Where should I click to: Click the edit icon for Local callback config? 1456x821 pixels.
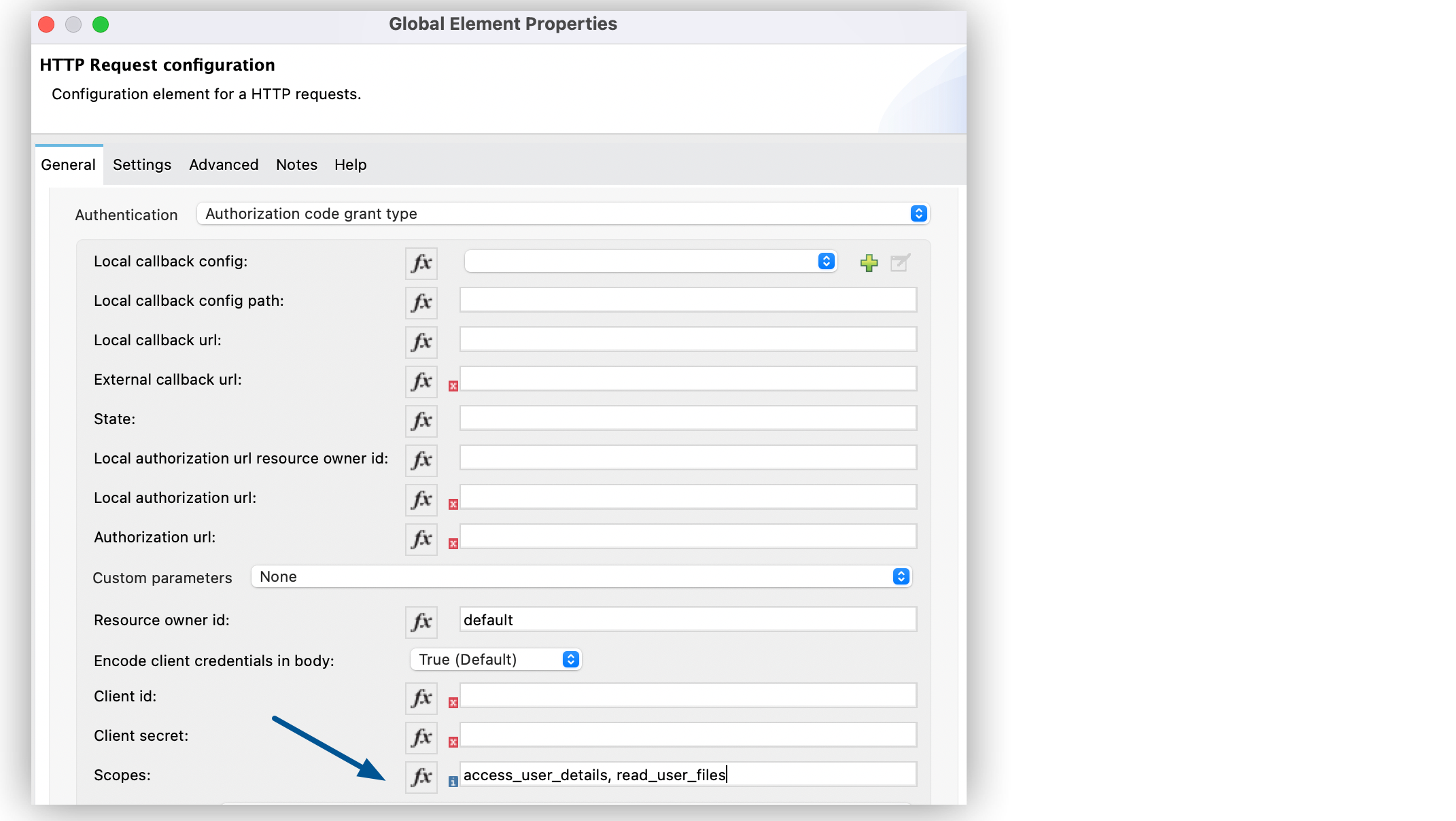900,263
